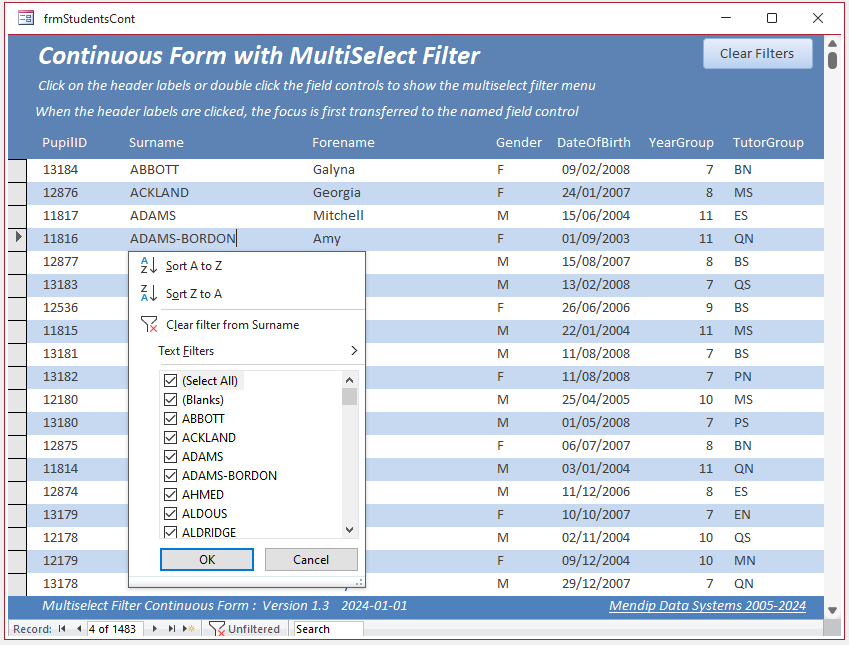The height and width of the screenshot is (645, 849).
Task: Click date of birth 24/01/2007
Action: (x=596, y=192)
